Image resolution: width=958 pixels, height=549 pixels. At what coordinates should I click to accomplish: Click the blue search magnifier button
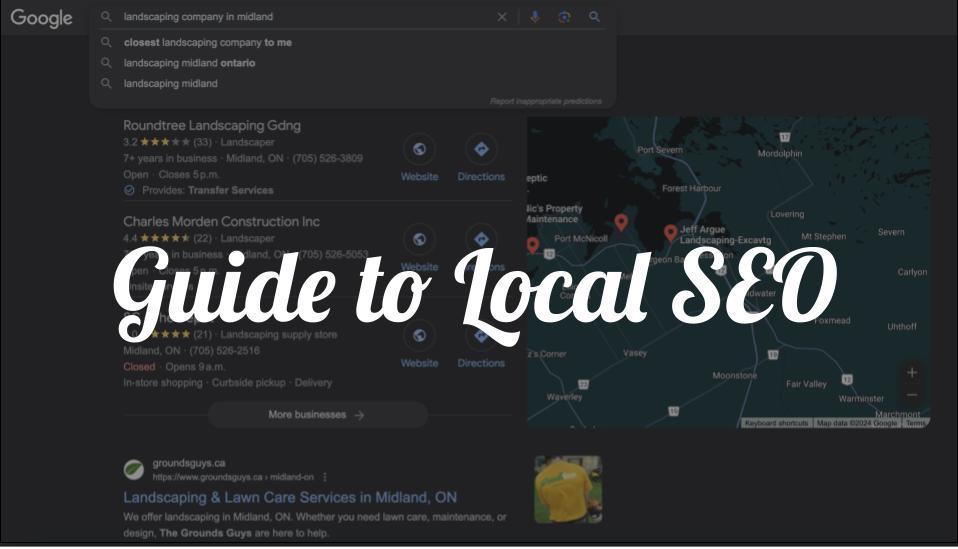(594, 17)
